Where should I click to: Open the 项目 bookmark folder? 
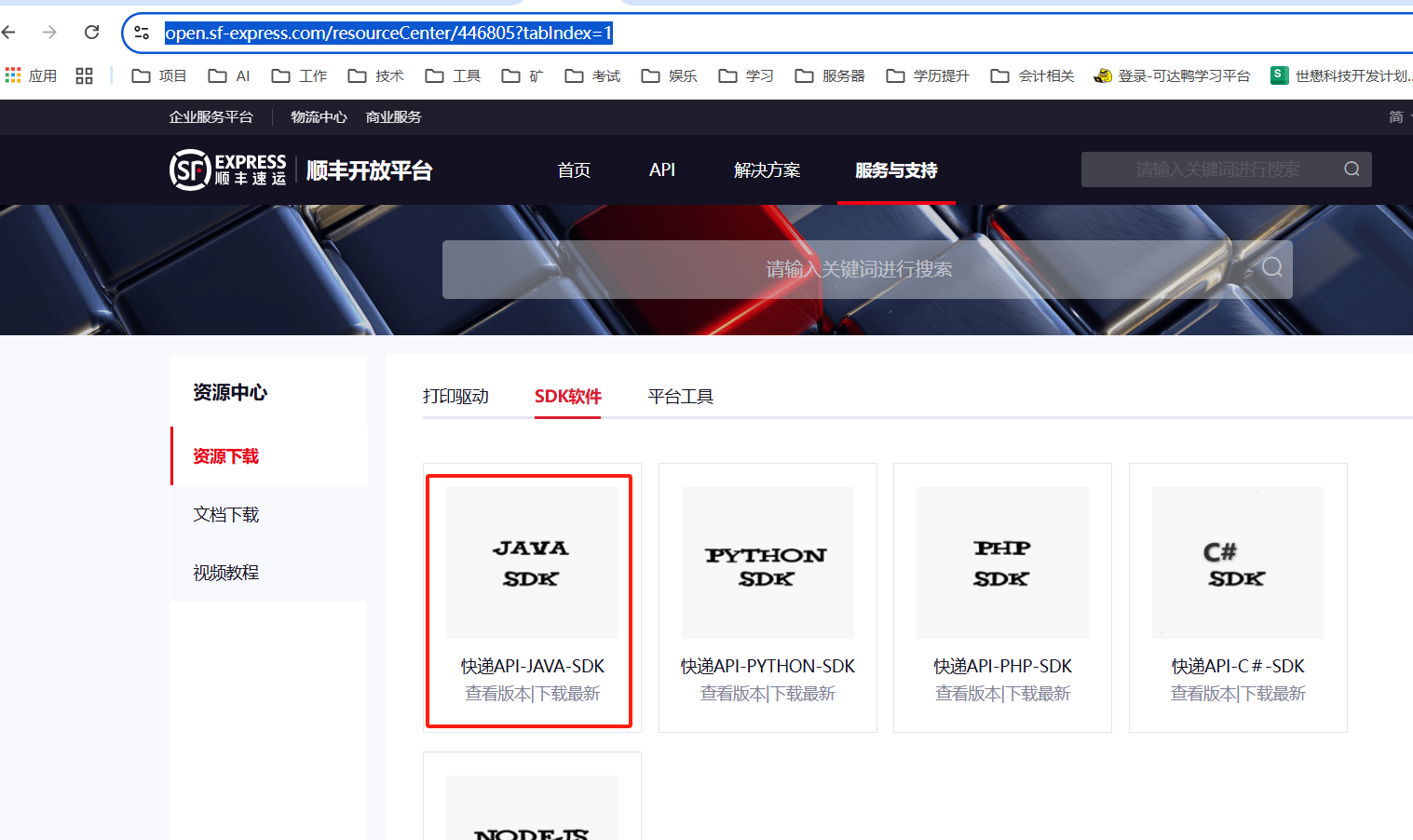pos(159,75)
